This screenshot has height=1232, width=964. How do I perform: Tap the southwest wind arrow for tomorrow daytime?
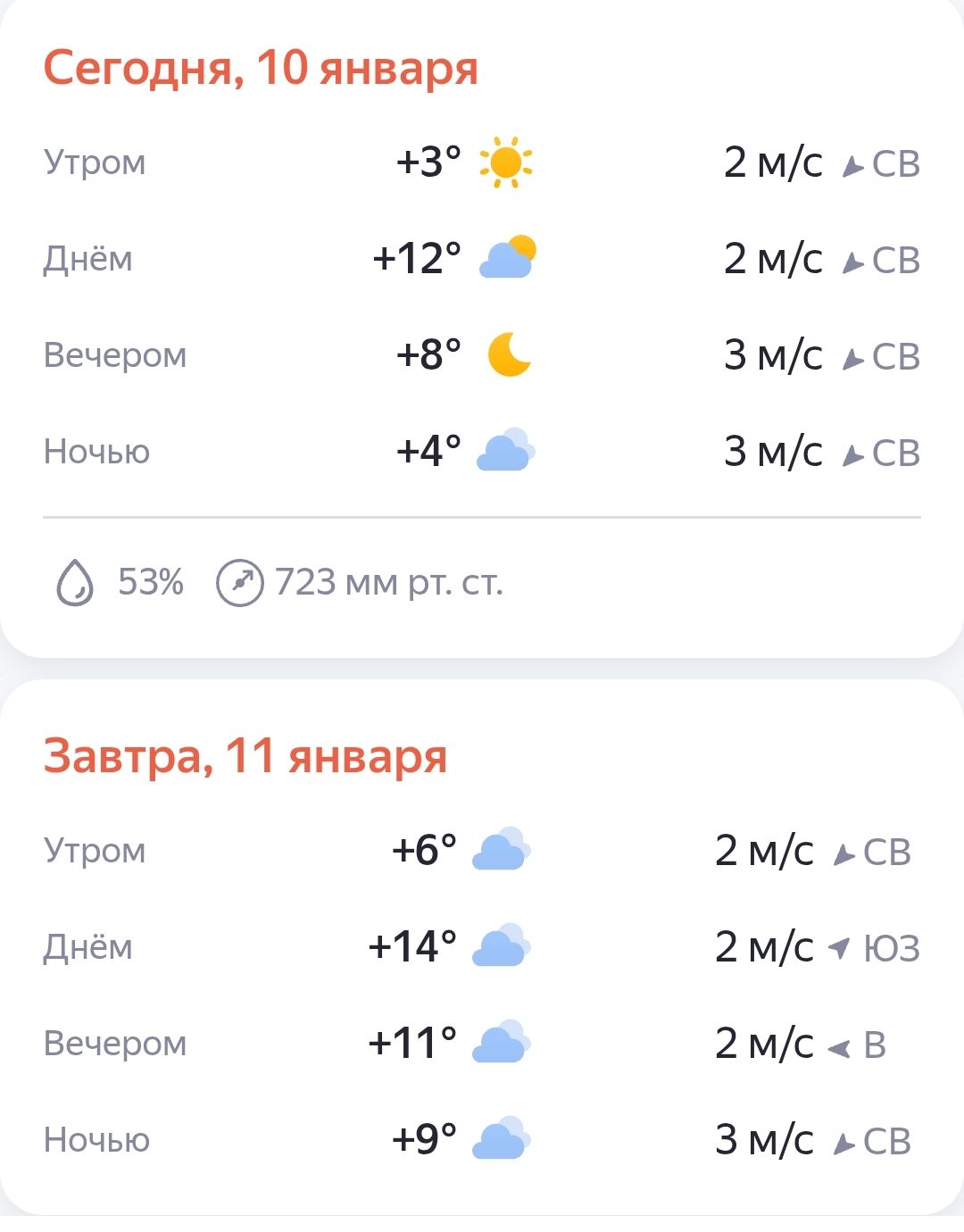coord(839,947)
